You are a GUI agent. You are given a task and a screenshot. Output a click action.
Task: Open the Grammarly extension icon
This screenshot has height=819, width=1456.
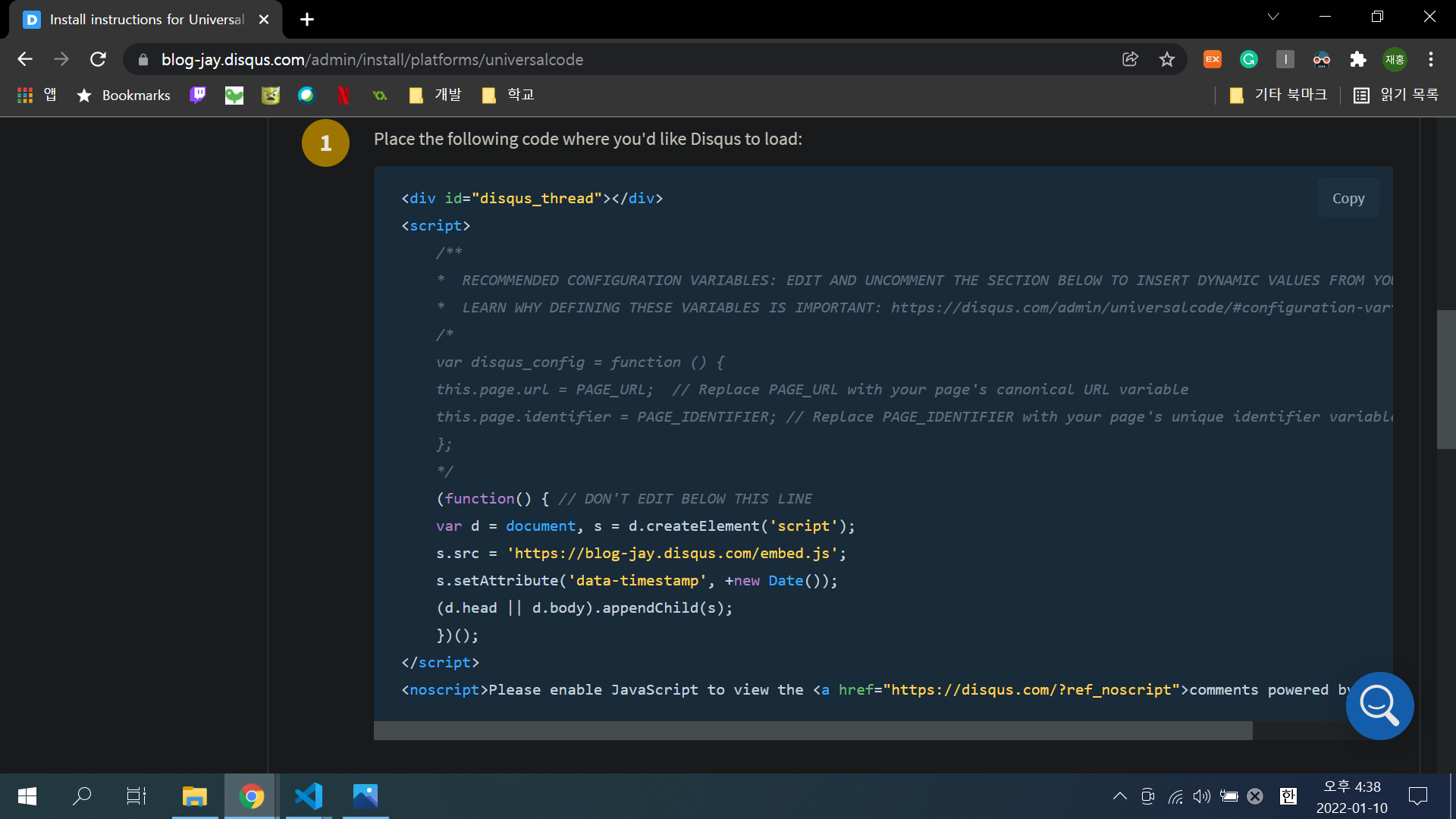click(1249, 59)
